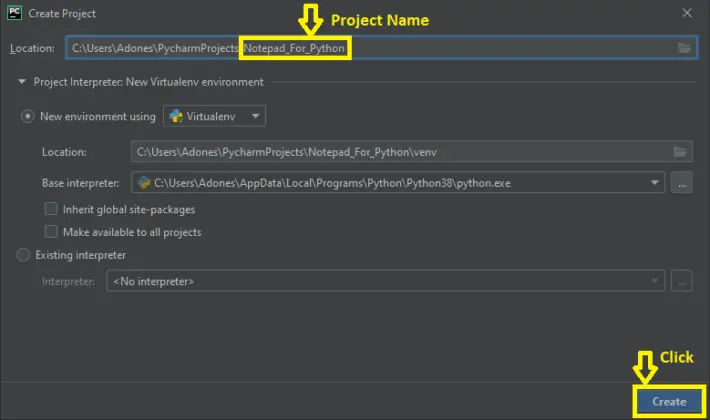Select the 'New environment using' radio button

(x=27, y=117)
